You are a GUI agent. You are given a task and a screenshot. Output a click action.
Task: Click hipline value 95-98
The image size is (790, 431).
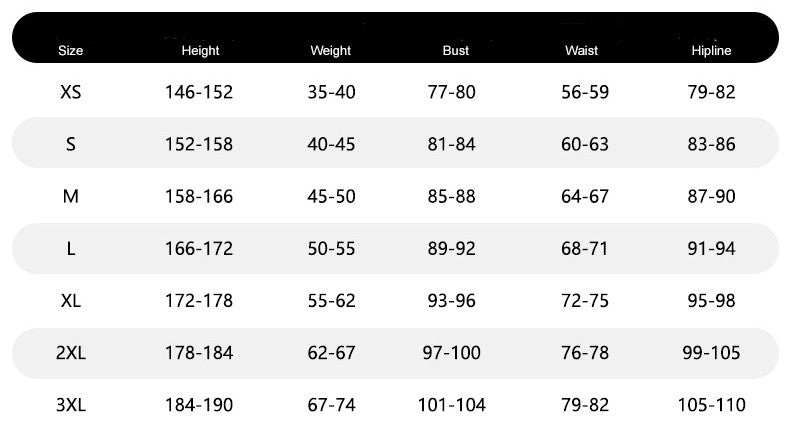pyautogui.click(x=711, y=300)
